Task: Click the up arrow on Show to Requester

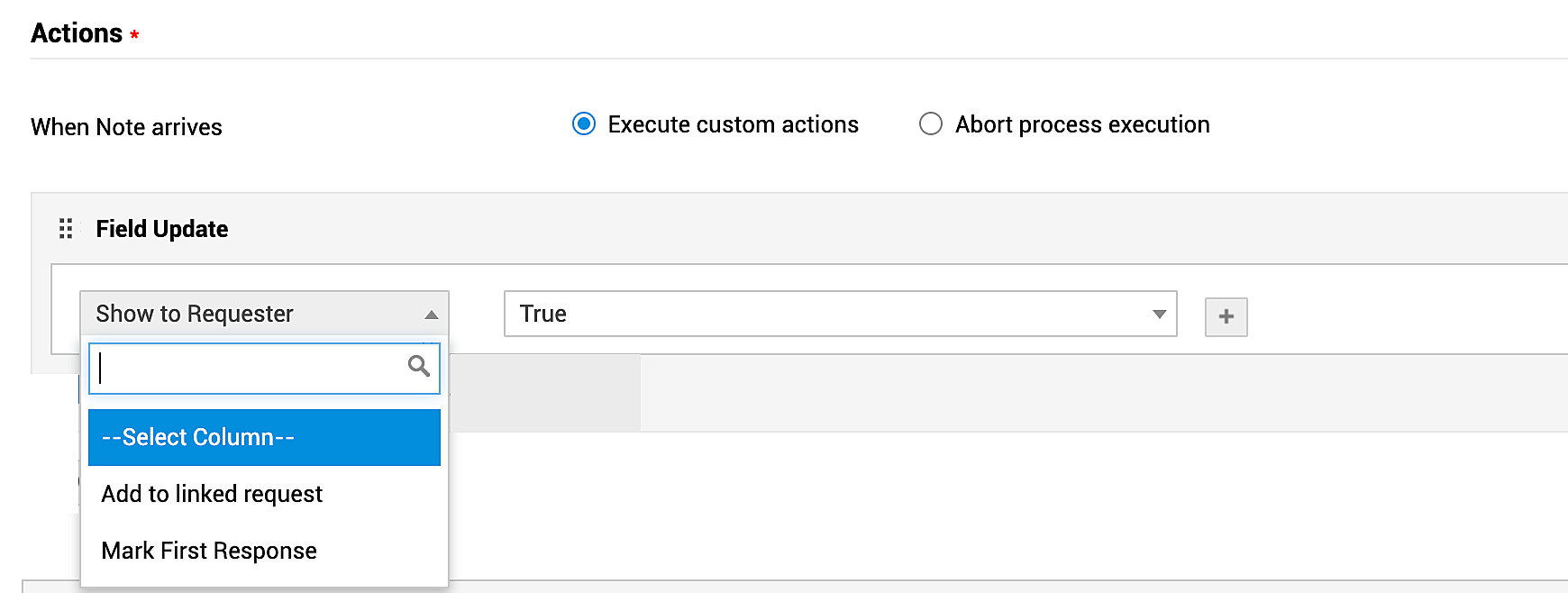Action: [x=431, y=315]
